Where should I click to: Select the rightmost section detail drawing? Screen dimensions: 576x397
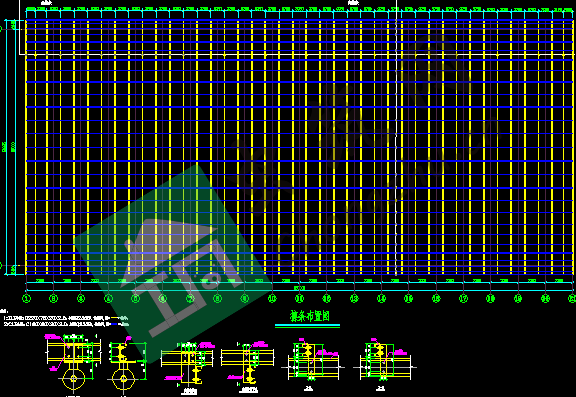tap(385, 361)
